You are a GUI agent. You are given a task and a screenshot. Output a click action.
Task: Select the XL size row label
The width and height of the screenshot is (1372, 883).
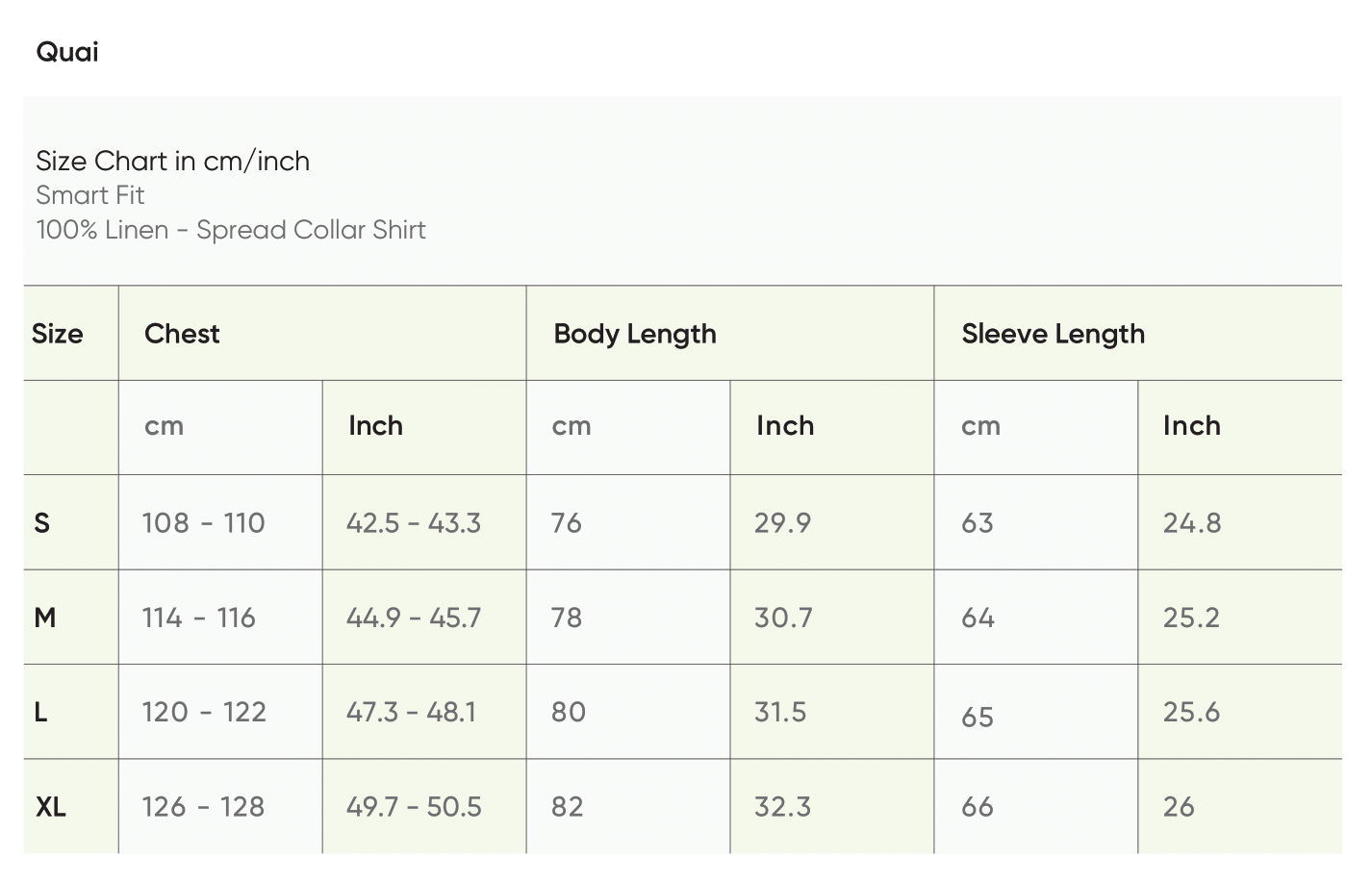coord(51,807)
